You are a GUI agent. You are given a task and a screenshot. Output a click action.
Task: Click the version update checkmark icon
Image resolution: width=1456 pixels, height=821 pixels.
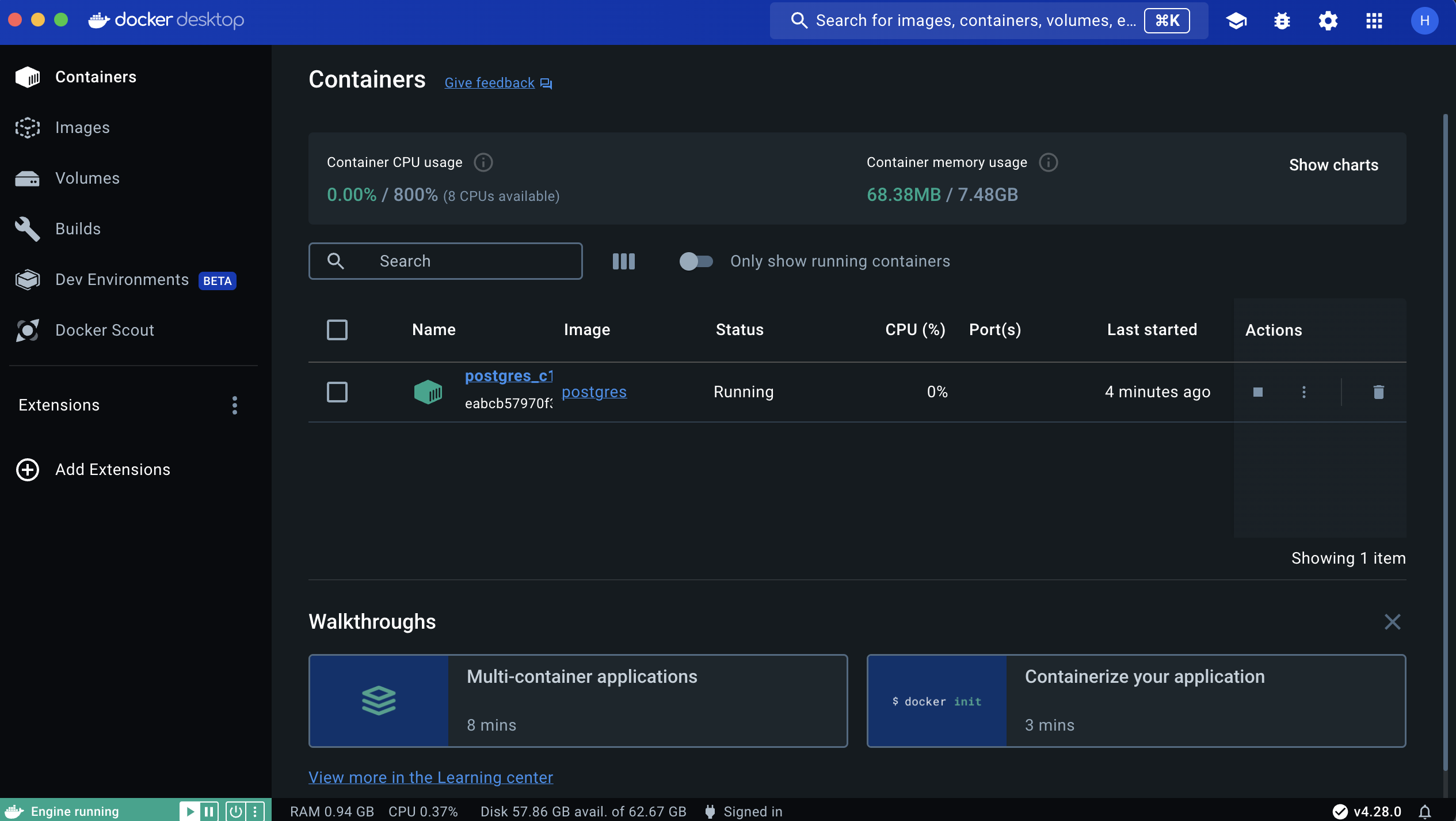pos(1340,812)
